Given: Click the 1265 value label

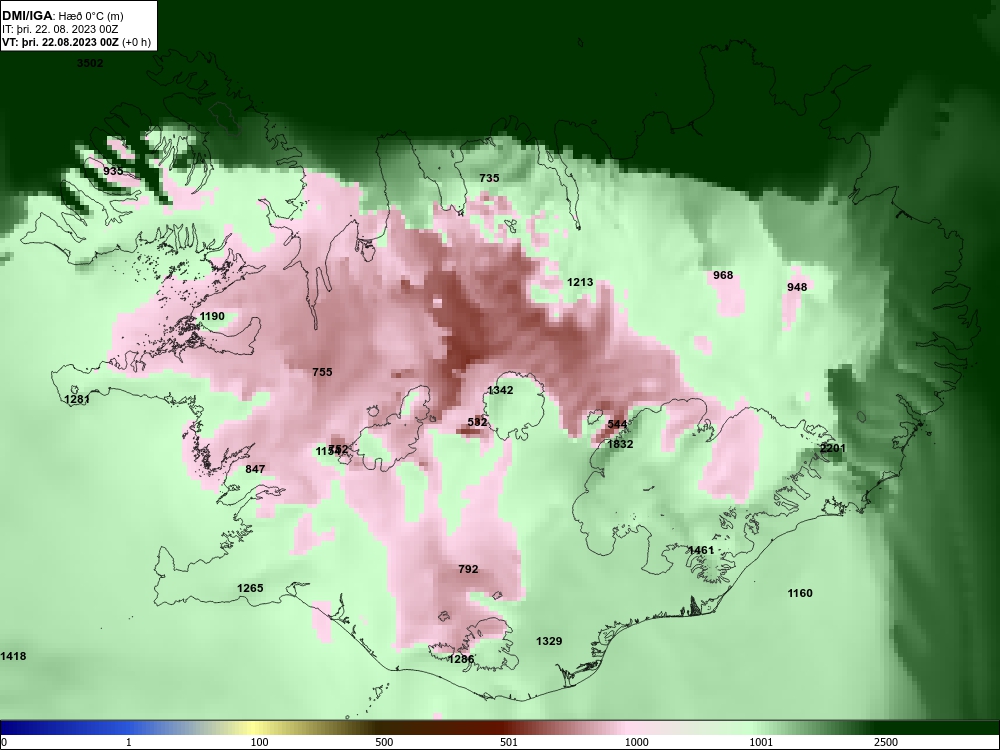Looking at the screenshot, I should click(x=250, y=588).
